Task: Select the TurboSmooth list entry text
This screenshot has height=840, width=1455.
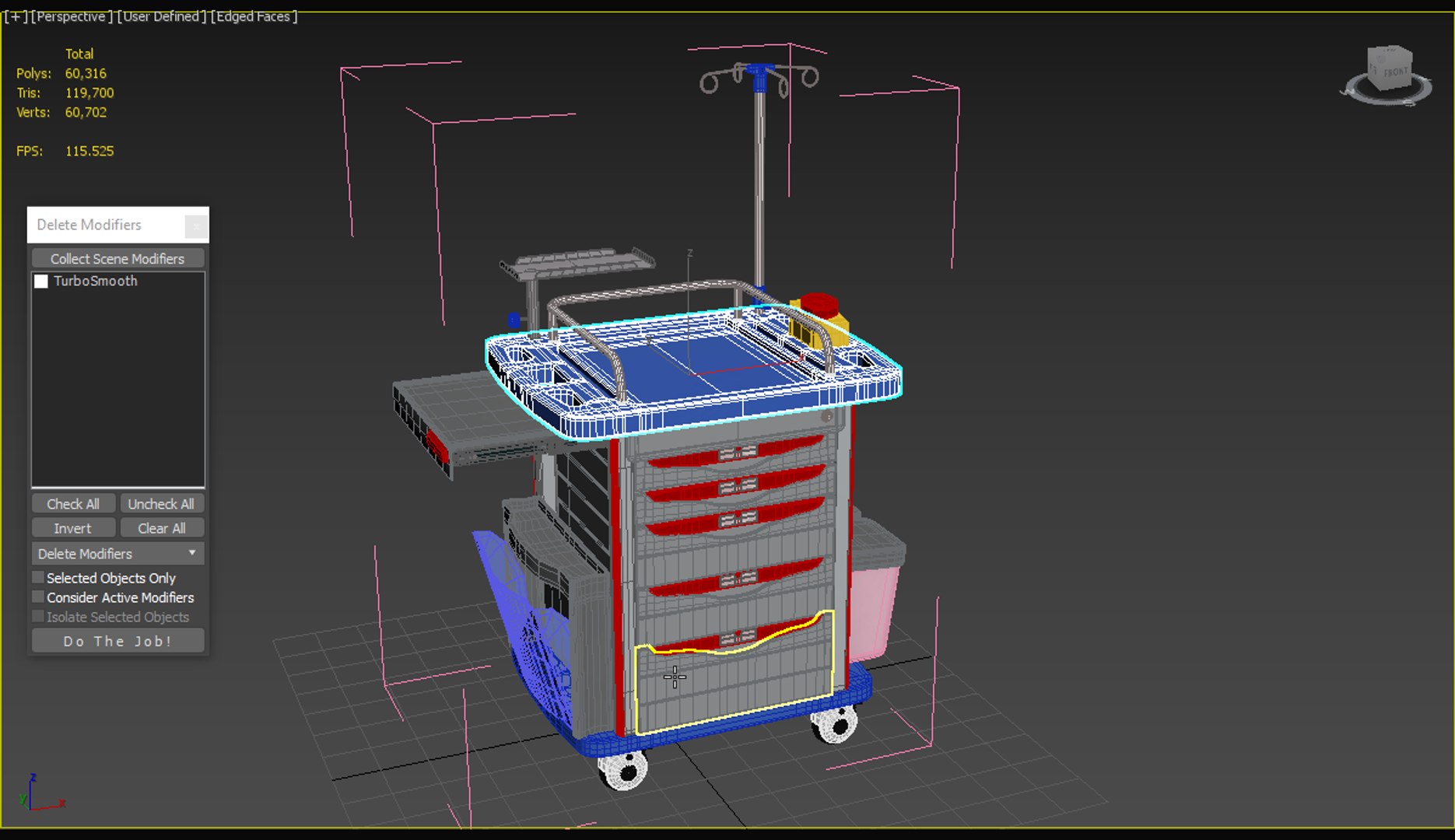Action: click(x=96, y=281)
